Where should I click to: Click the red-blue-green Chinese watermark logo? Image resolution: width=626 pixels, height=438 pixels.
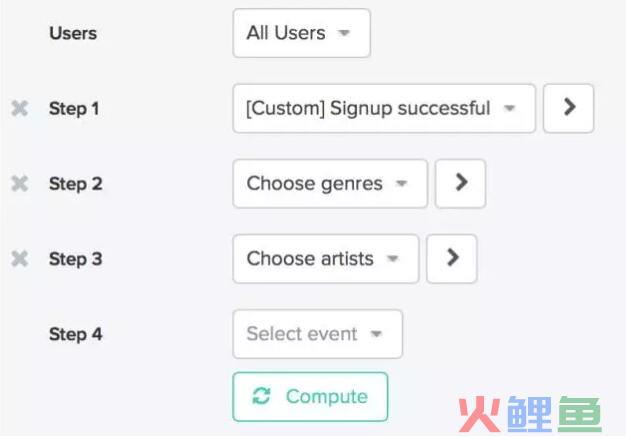coord(530,414)
